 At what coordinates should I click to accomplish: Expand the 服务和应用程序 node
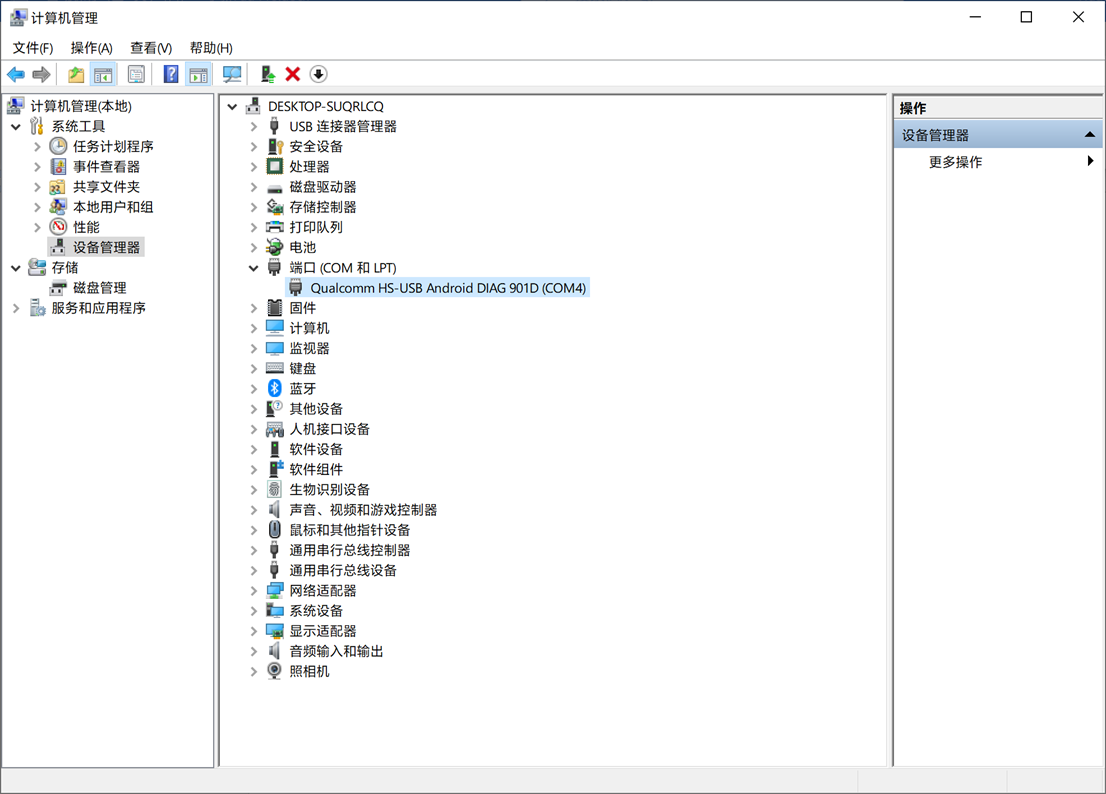[x=16, y=308]
